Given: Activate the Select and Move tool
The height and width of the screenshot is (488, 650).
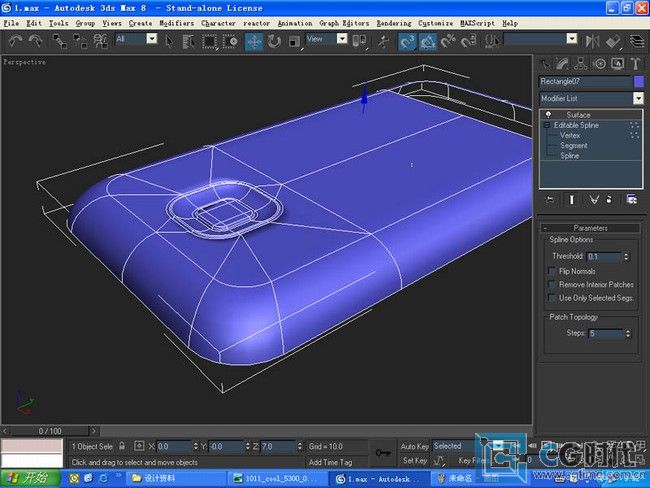Looking at the screenshot, I should coord(254,41).
